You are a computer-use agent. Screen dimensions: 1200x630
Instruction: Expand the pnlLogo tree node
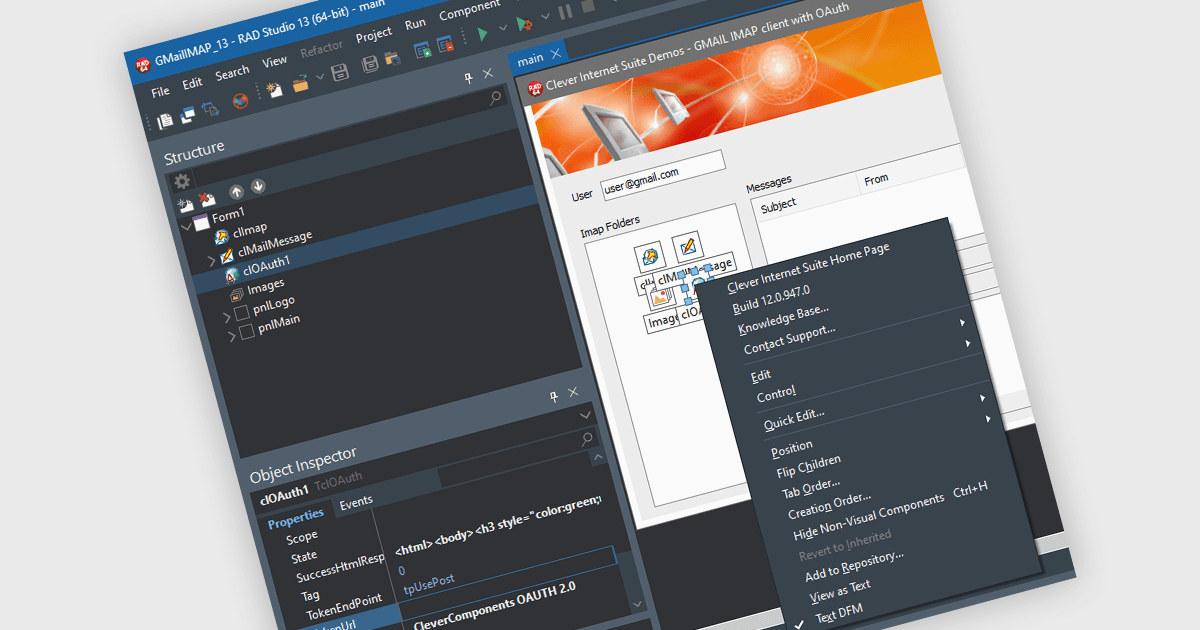tap(227, 319)
